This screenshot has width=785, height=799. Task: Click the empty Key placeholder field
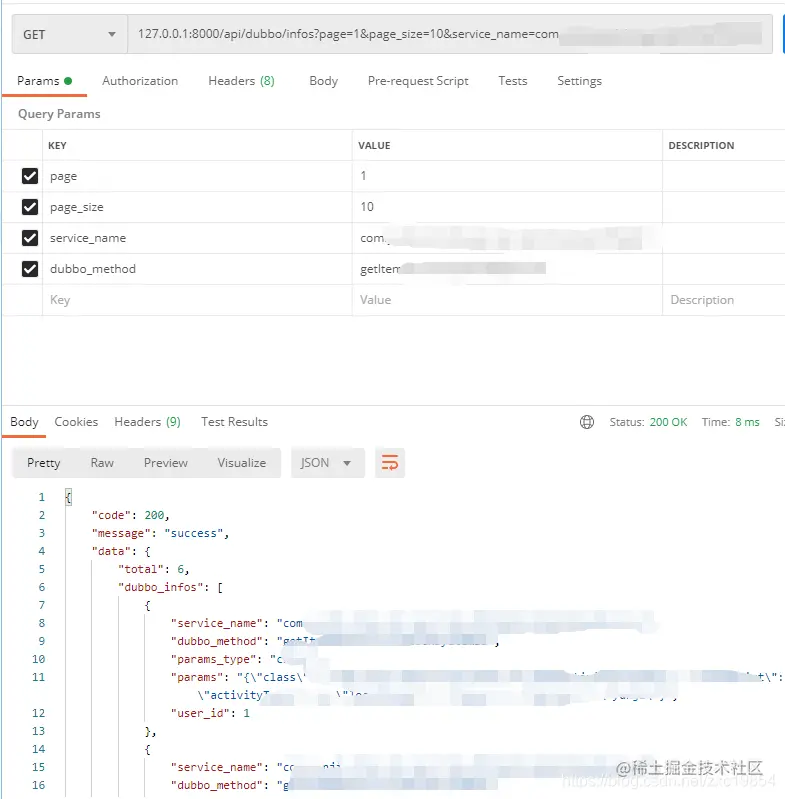click(x=197, y=300)
